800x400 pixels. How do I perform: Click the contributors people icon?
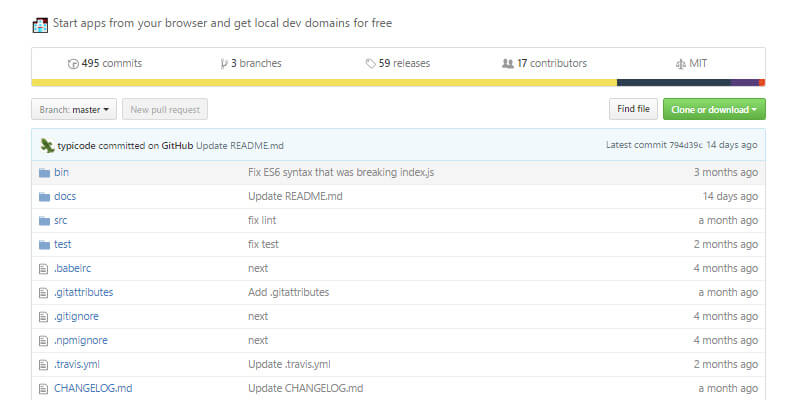pos(508,63)
